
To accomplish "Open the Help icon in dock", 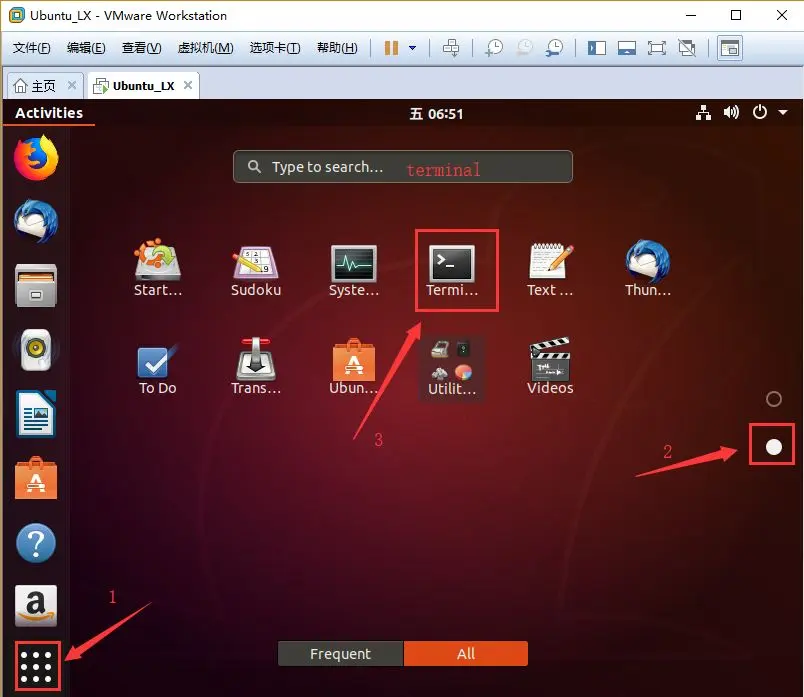I will tap(36, 543).
